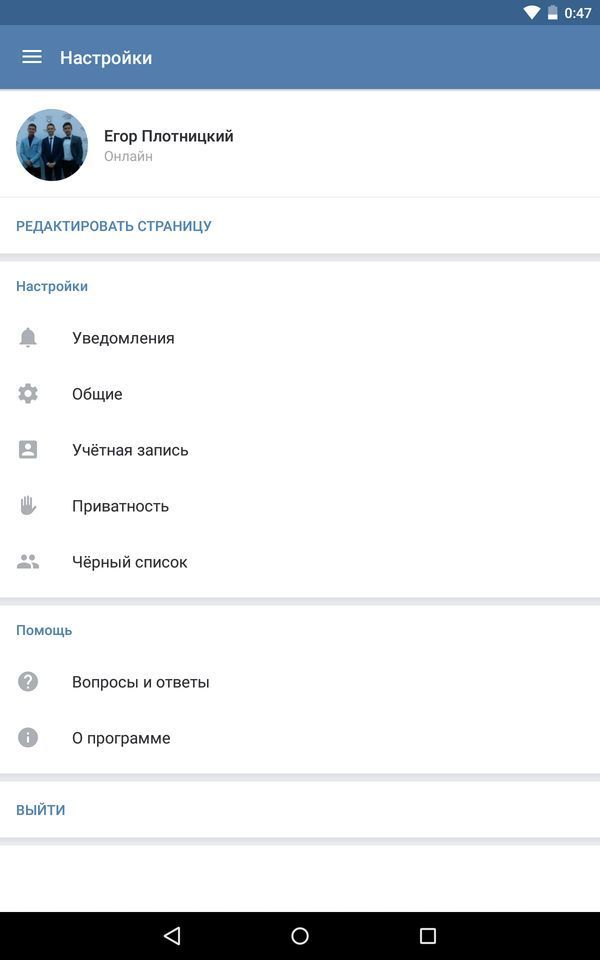The height and width of the screenshot is (960, 600).
Task: Tap the hand icon for privacy
Action: pos(28,506)
